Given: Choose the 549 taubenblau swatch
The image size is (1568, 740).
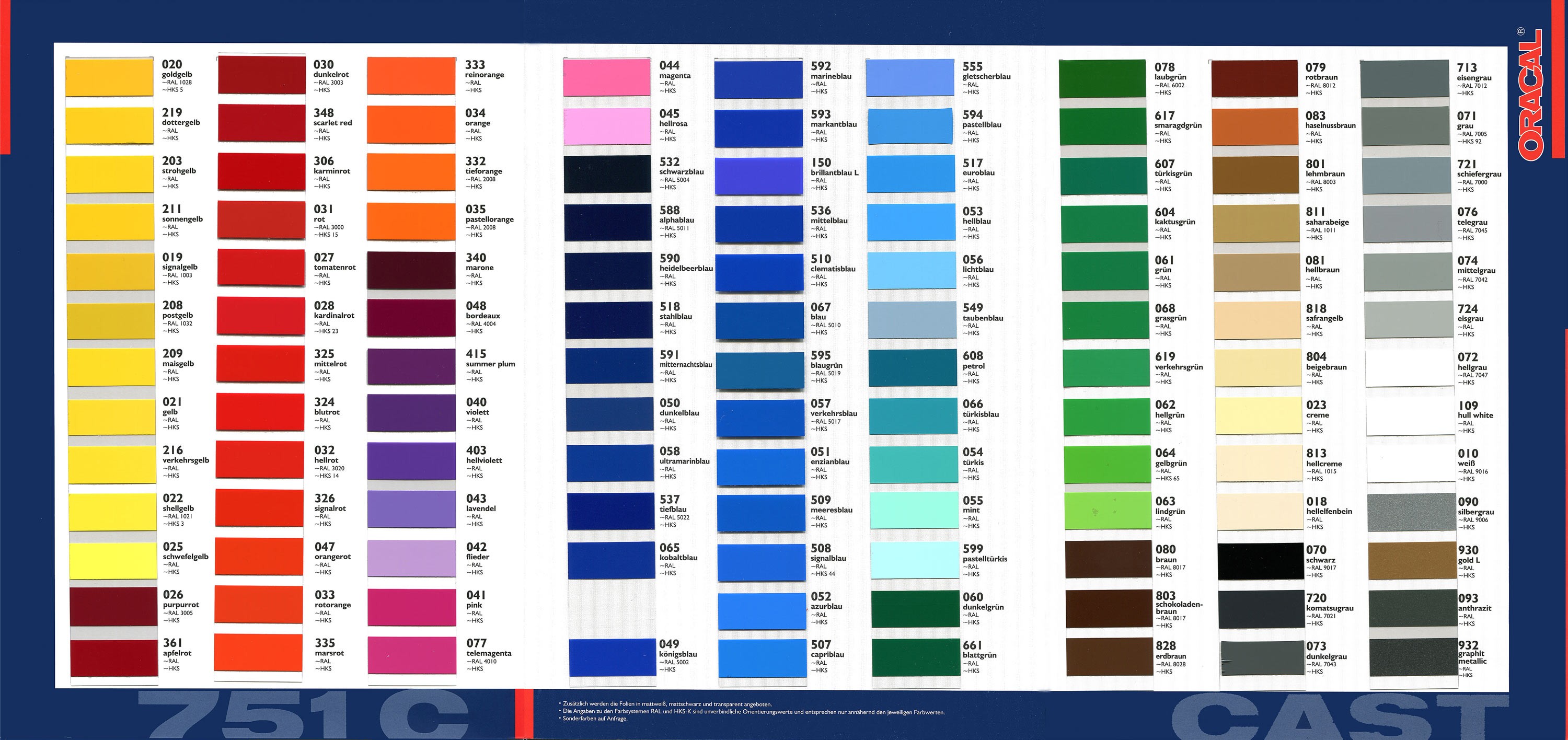Looking at the screenshot, I should (912, 320).
